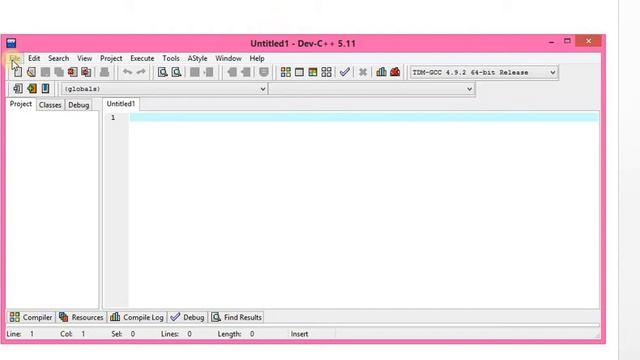Click the Run icon showing a window
This screenshot has height=360, width=640.
299,72
